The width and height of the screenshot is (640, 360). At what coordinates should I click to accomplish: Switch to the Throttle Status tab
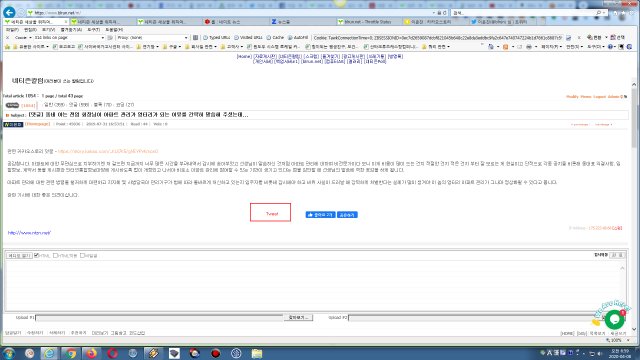click(369, 22)
